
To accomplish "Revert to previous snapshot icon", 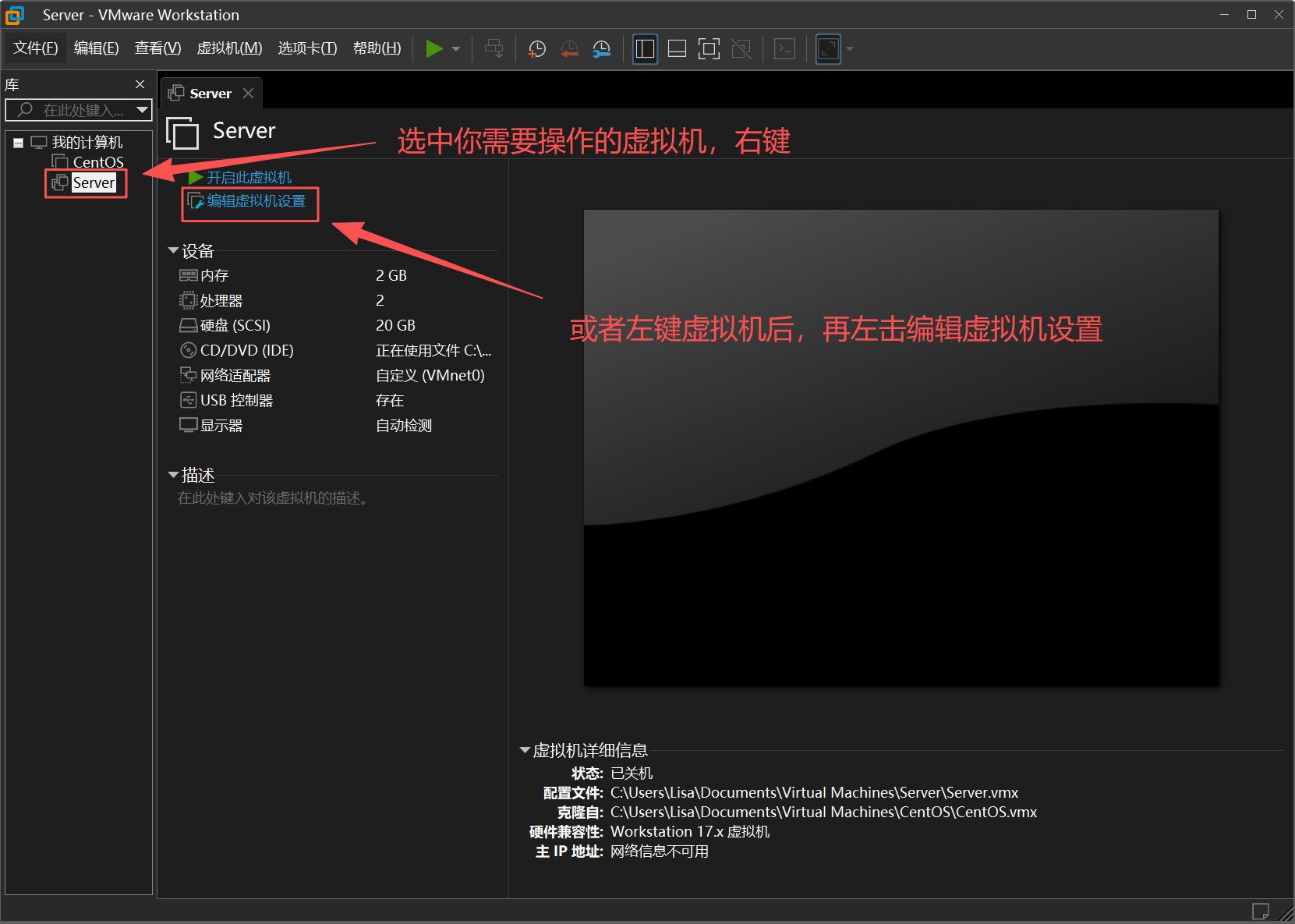I will click(570, 49).
